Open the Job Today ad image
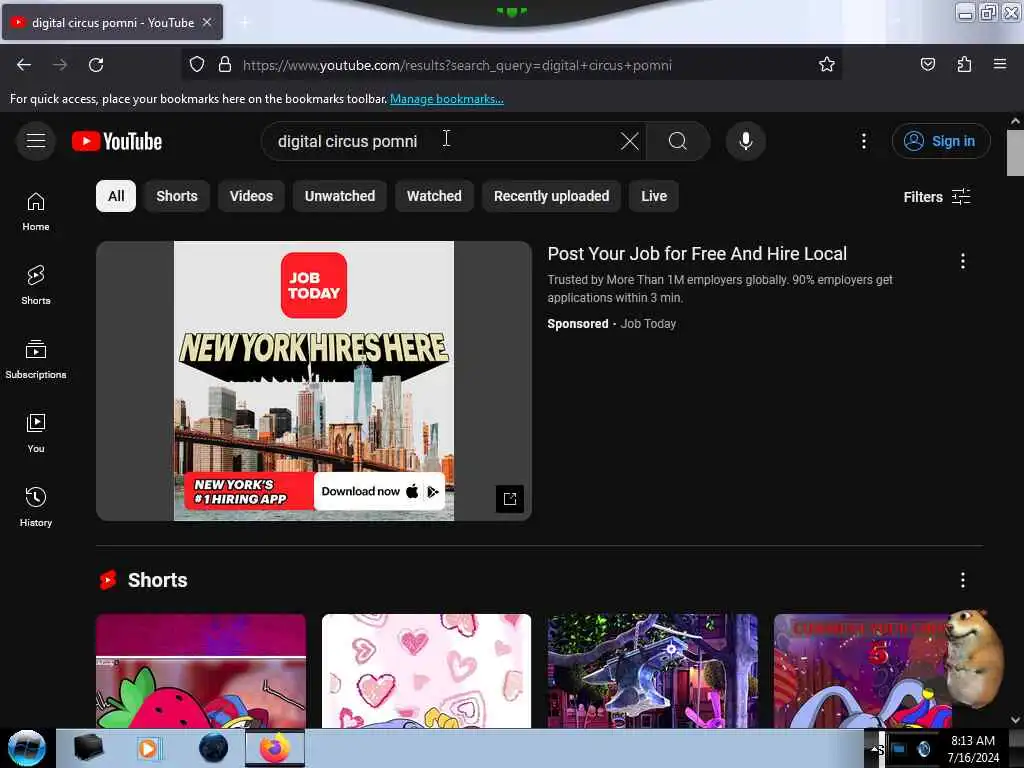The width and height of the screenshot is (1024, 768). coord(314,381)
